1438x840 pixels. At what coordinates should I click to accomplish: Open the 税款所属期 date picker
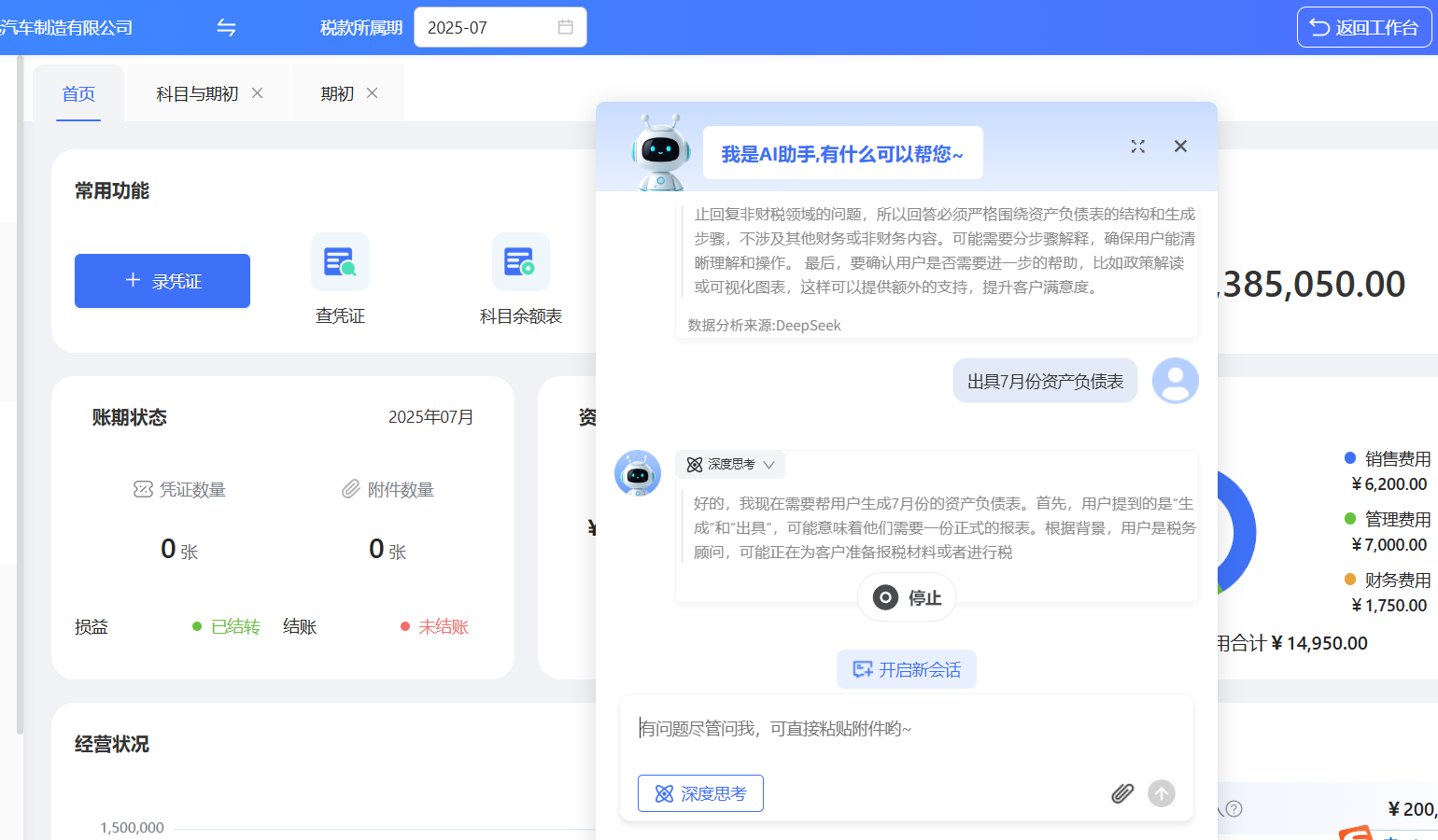[500, 28]
